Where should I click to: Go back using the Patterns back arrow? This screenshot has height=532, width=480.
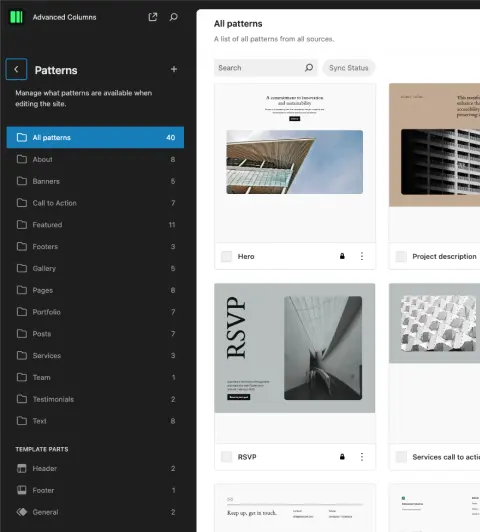point(16,69)
